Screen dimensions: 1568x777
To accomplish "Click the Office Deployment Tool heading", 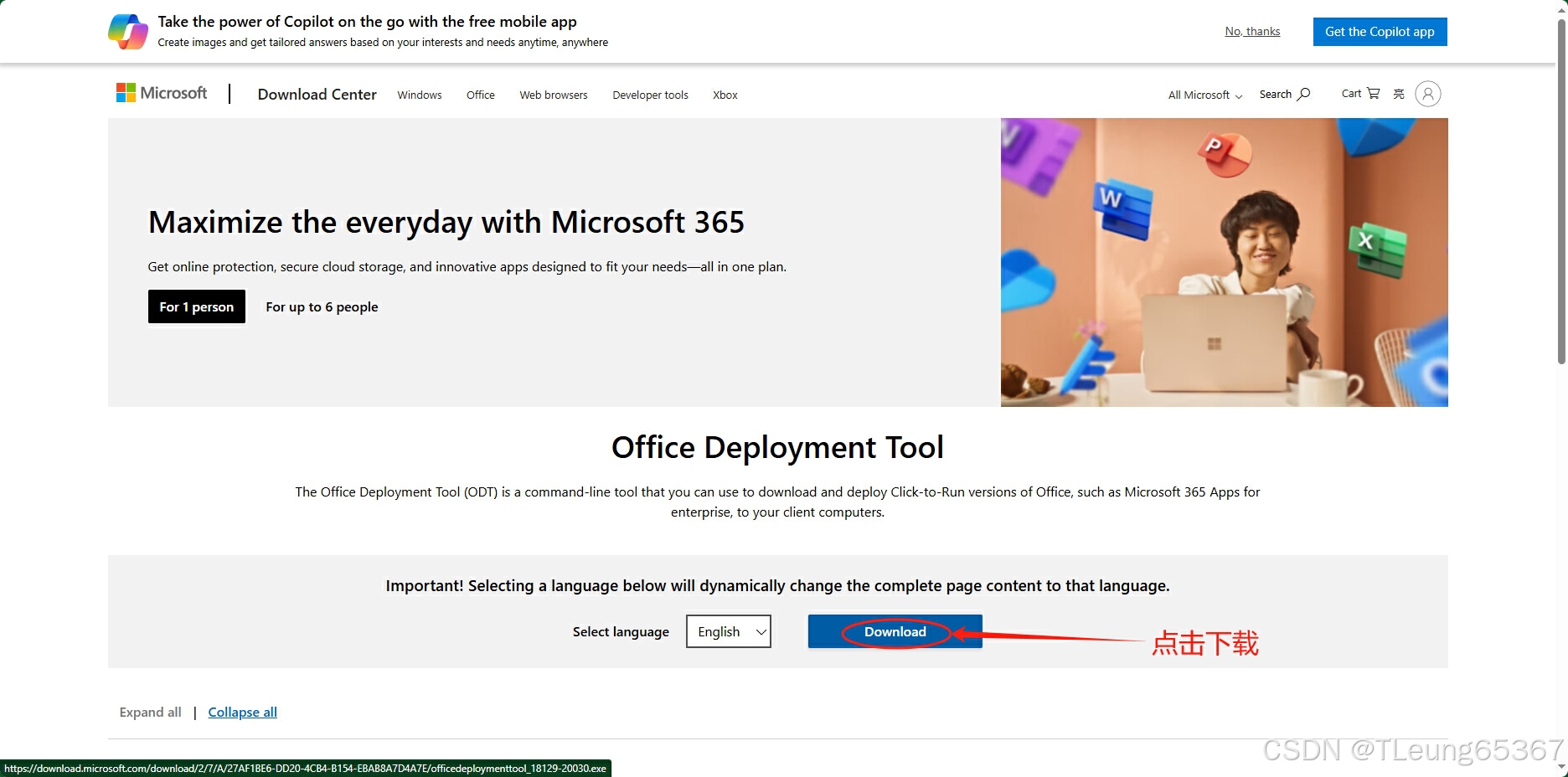I will pyautogui.click(x=777, y=447).
